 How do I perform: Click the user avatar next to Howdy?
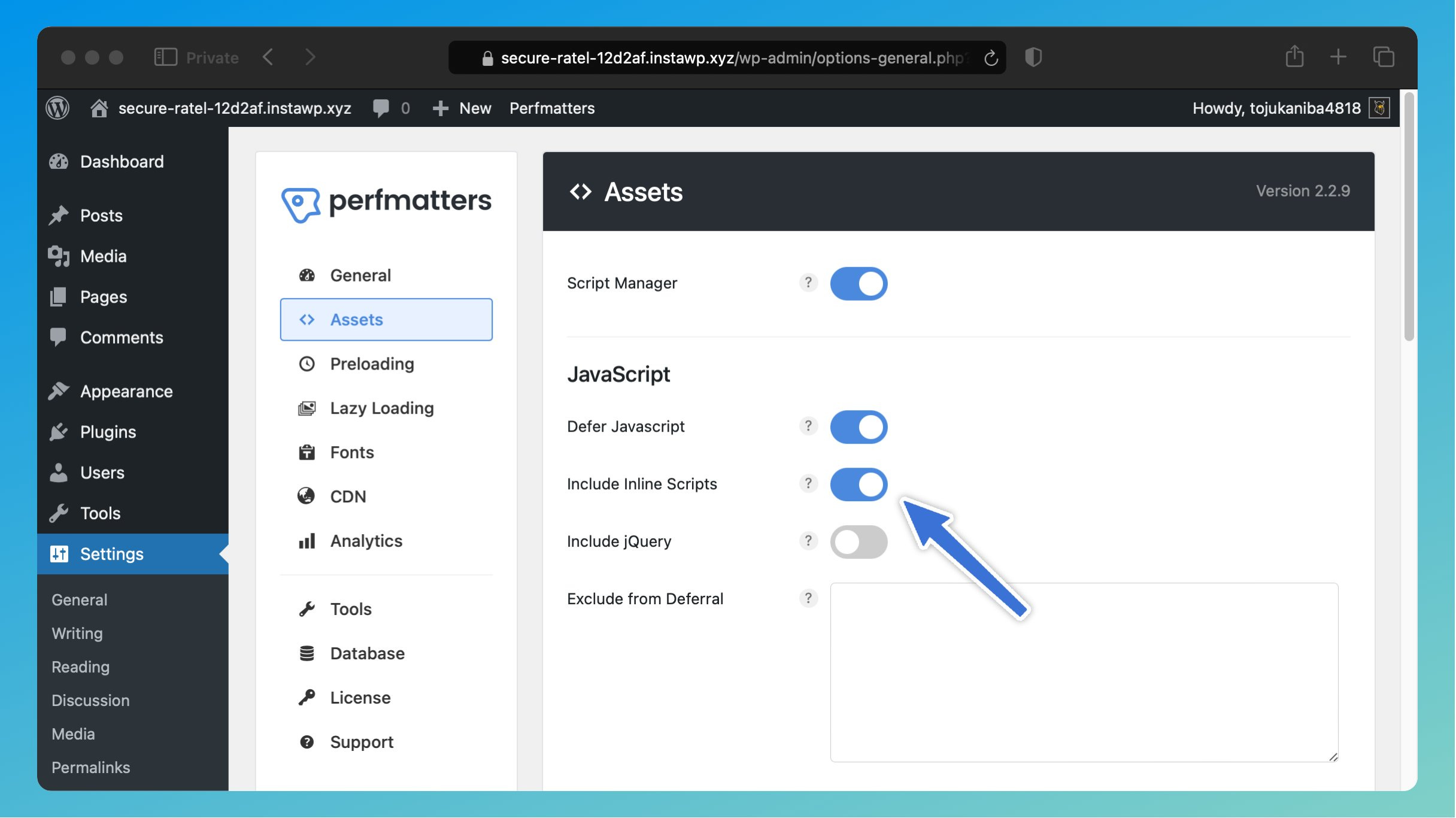(x=1379, y=108)
